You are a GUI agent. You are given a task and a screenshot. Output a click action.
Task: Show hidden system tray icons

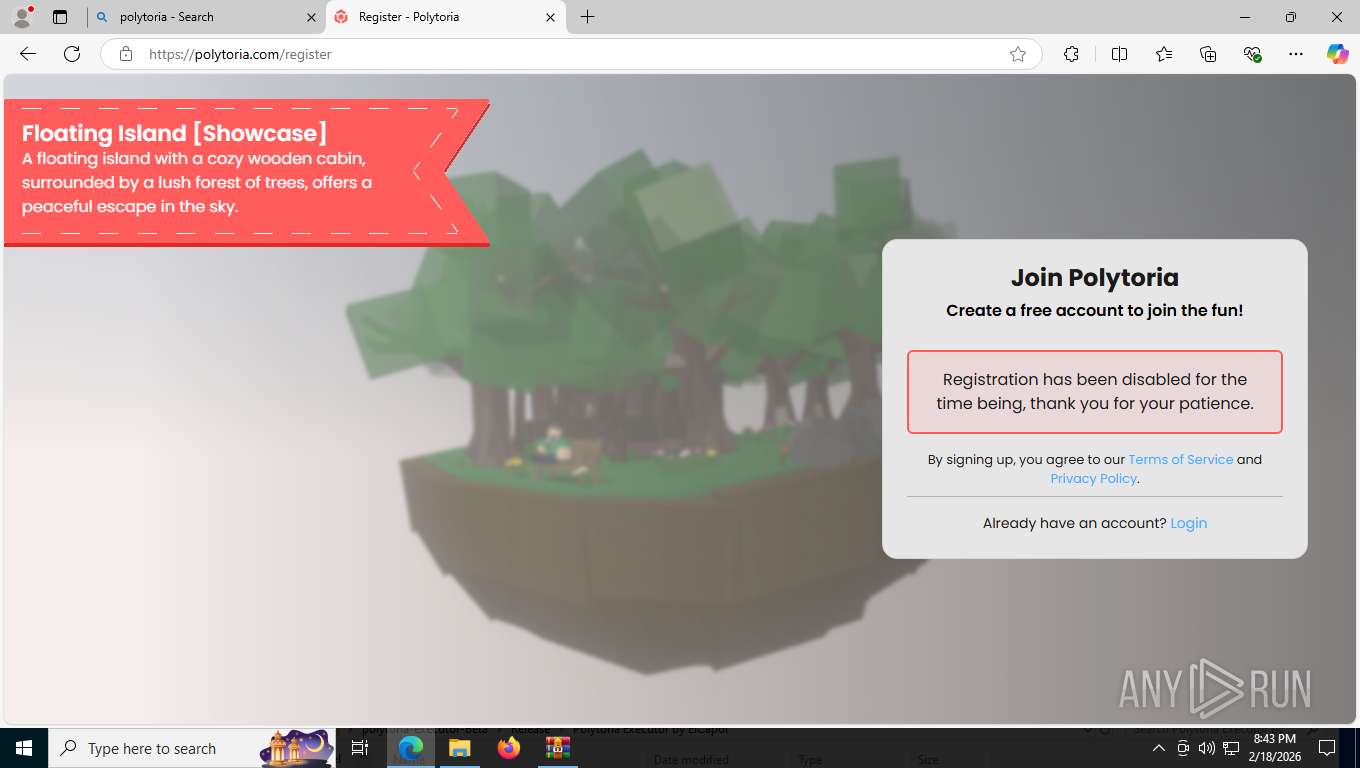click(1158, 748)
